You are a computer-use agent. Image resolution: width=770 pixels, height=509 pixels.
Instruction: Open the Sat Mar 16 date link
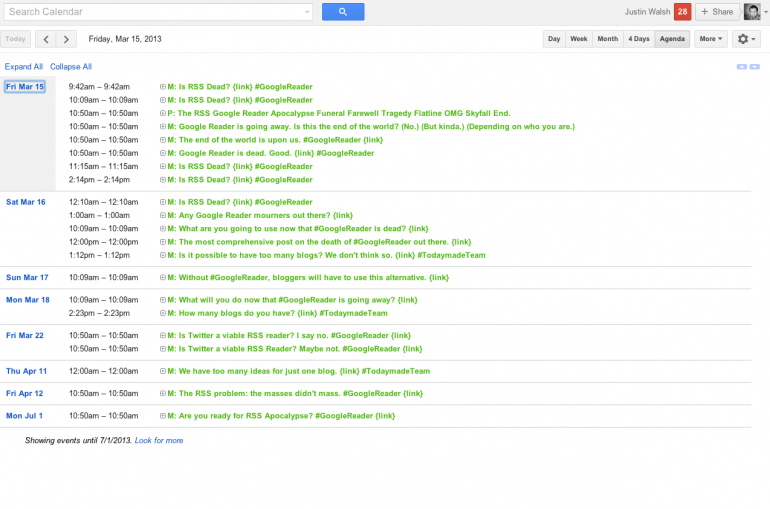[x=26, y=202]
